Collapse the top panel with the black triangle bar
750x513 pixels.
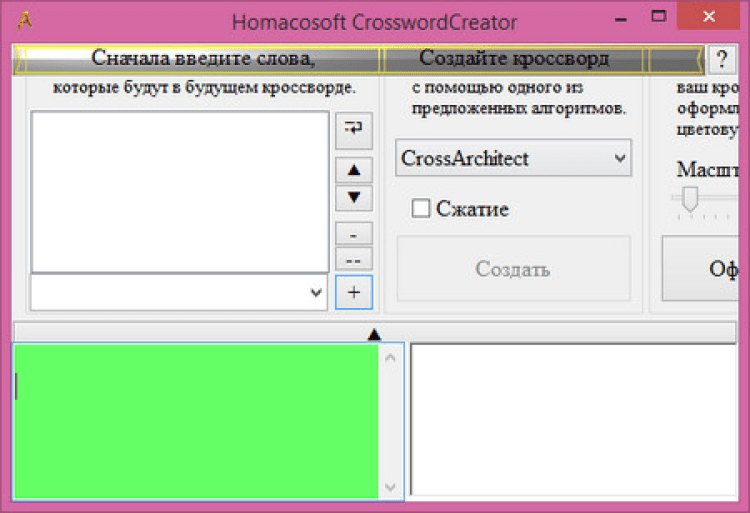coord(375,333)
